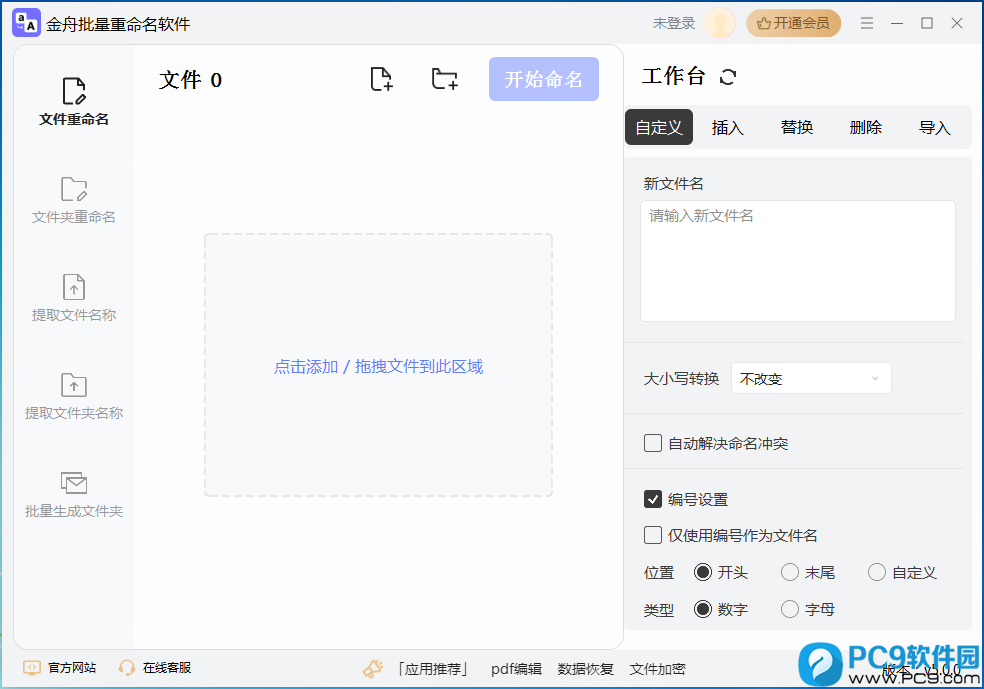984x689 pixels.
Task: Check 仅使用编号作为文件名 option
Action: (x=653, y=535)
